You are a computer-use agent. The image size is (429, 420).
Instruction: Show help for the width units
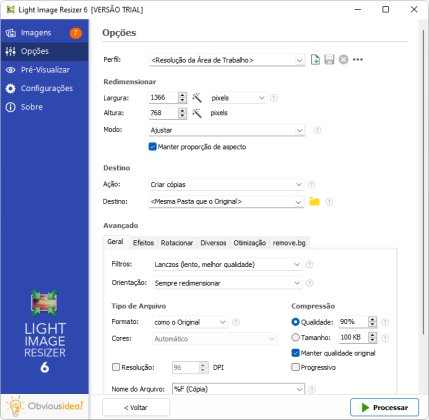(x=274, y=98)
